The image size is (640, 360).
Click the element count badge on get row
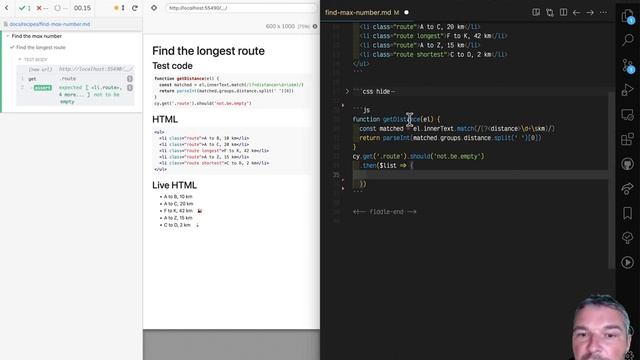[x=130, y=78]
